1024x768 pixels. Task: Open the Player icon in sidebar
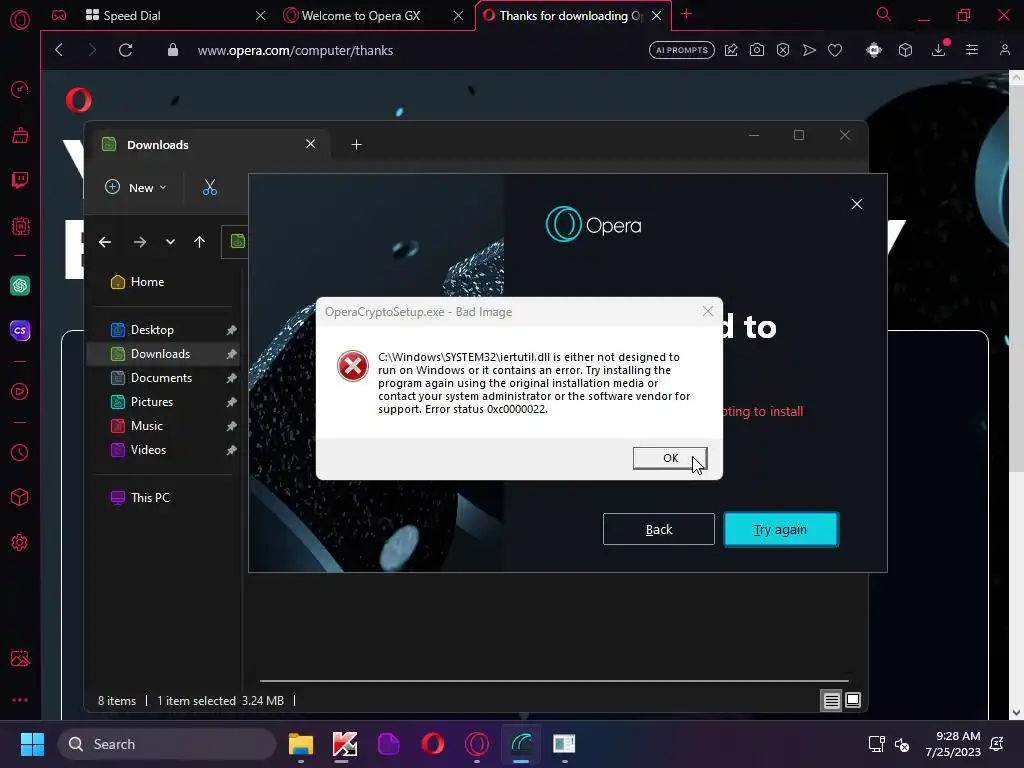pos(20,392)
